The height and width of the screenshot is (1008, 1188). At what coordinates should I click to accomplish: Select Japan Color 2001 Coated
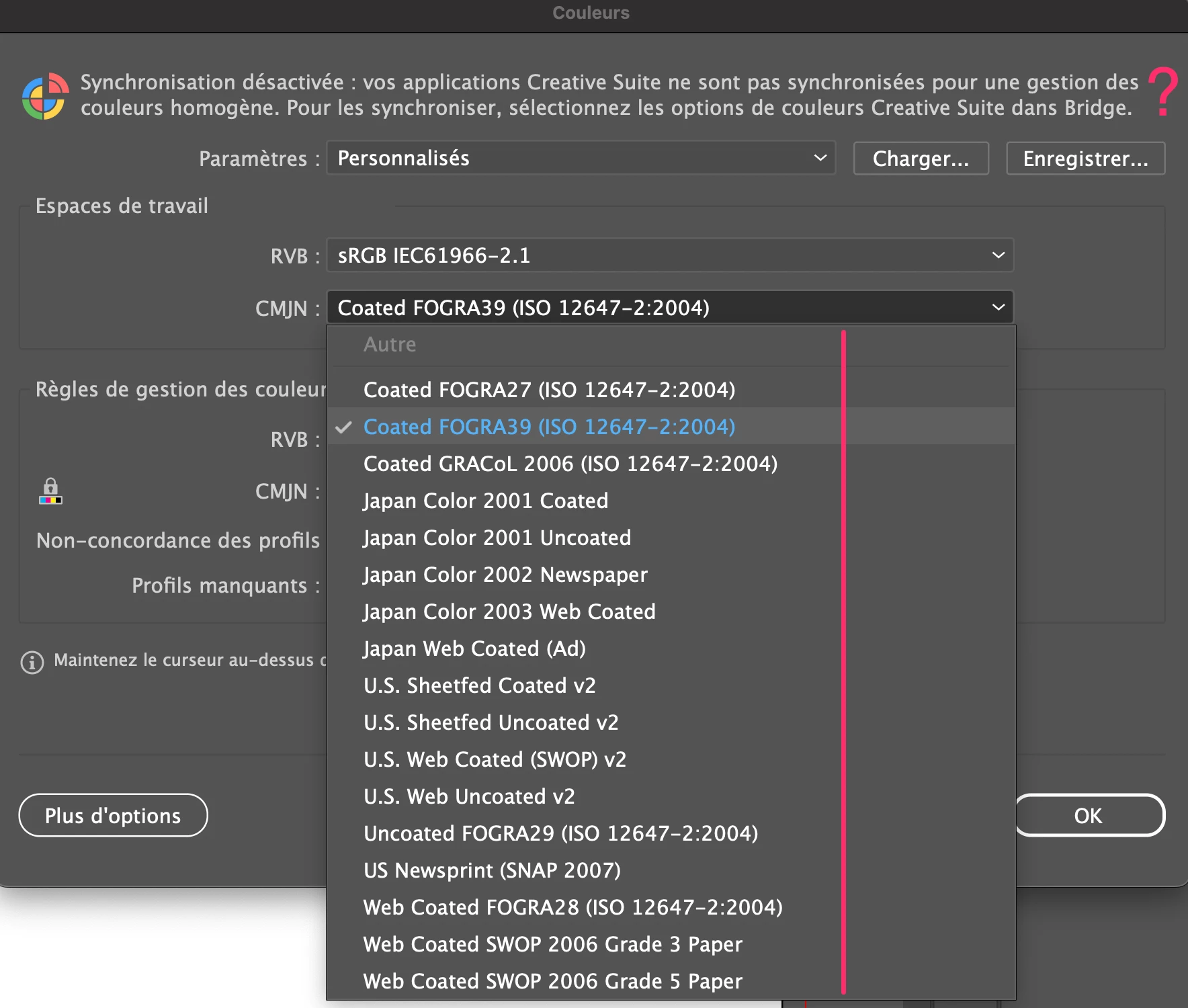click(x=671, y=501)
